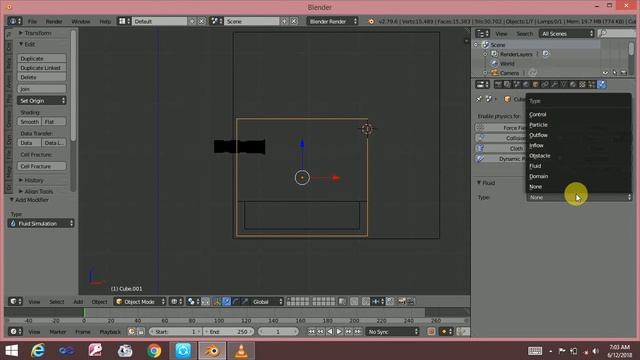Click the pivot point selector icon
The width and height of the screenshot is (640, 360).
click(x=193, y=302)
